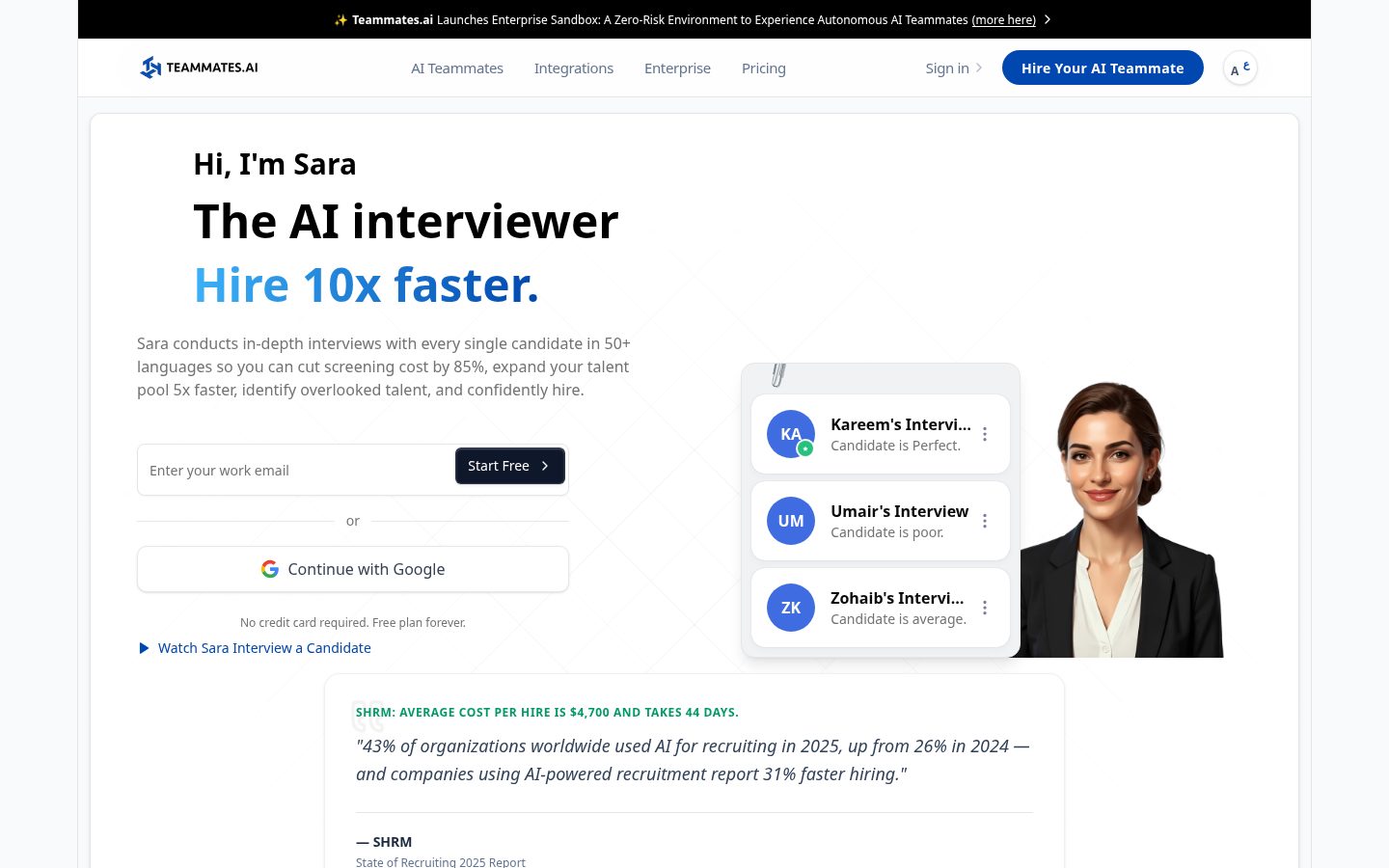Open the AI Teammates menu

click(457, 68)
